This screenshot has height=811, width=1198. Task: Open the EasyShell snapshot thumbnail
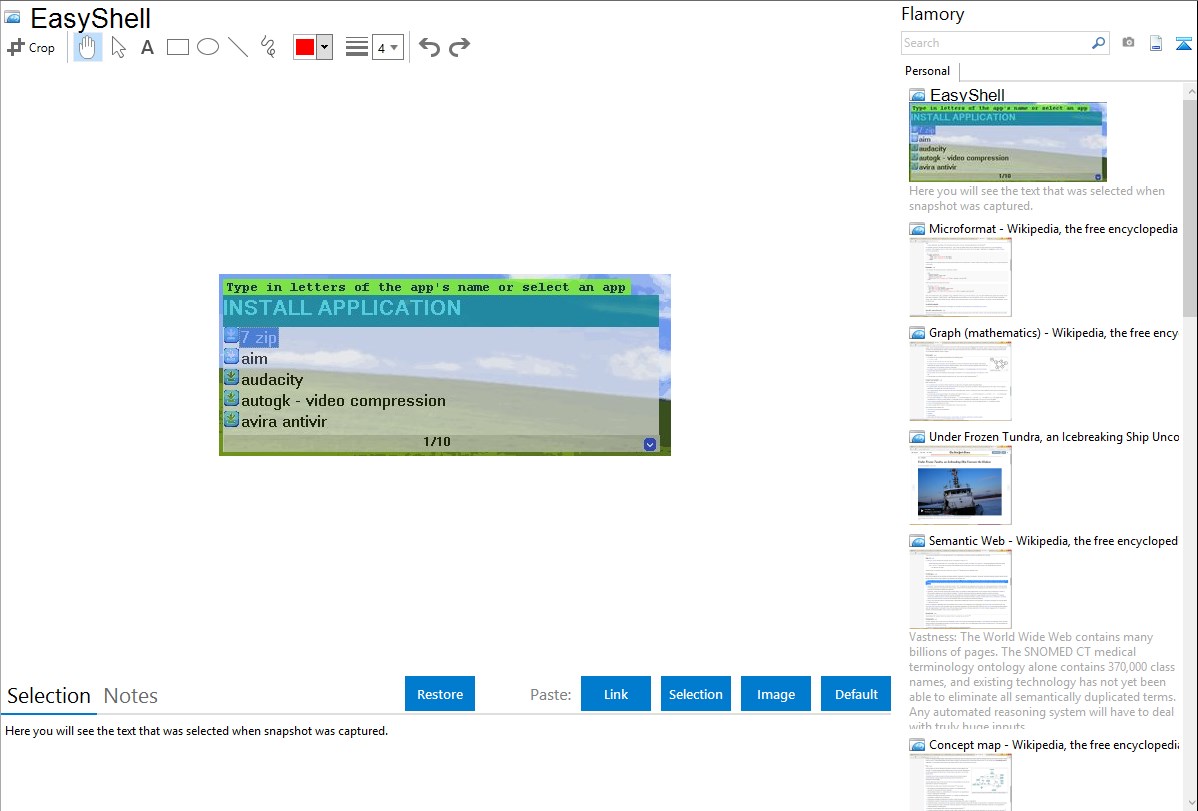click(1008, 142)
